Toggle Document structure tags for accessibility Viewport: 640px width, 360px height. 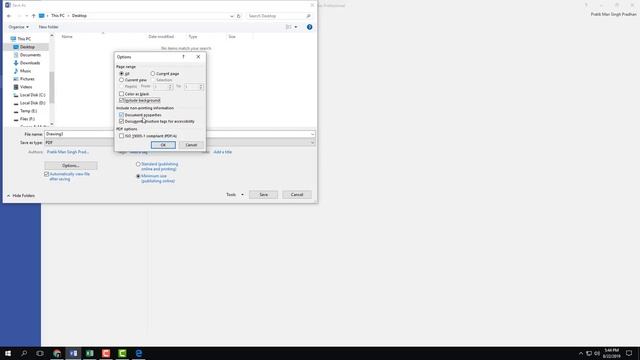(x=122, y=121)
